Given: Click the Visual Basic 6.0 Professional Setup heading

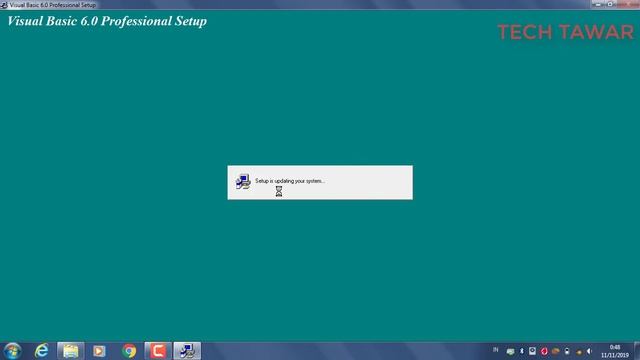Looking at the screenshot, I should pos(107,21).
